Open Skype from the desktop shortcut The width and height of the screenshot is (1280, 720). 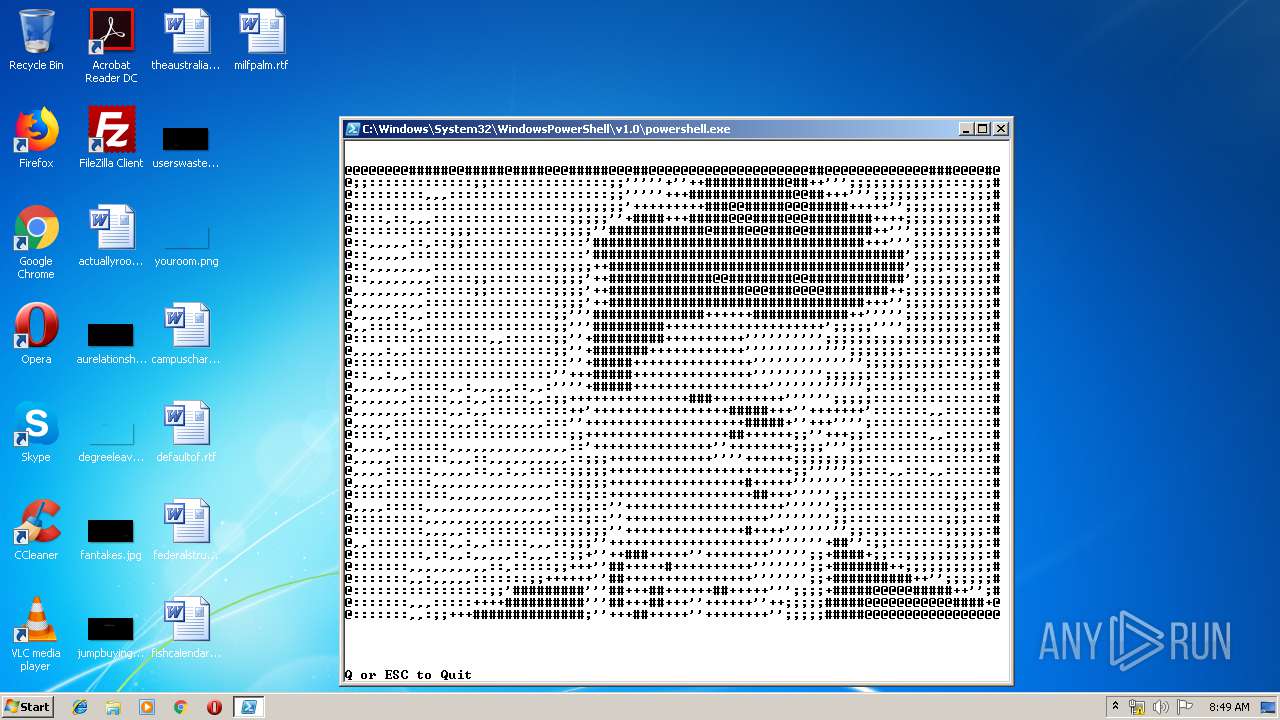(36, 432)
